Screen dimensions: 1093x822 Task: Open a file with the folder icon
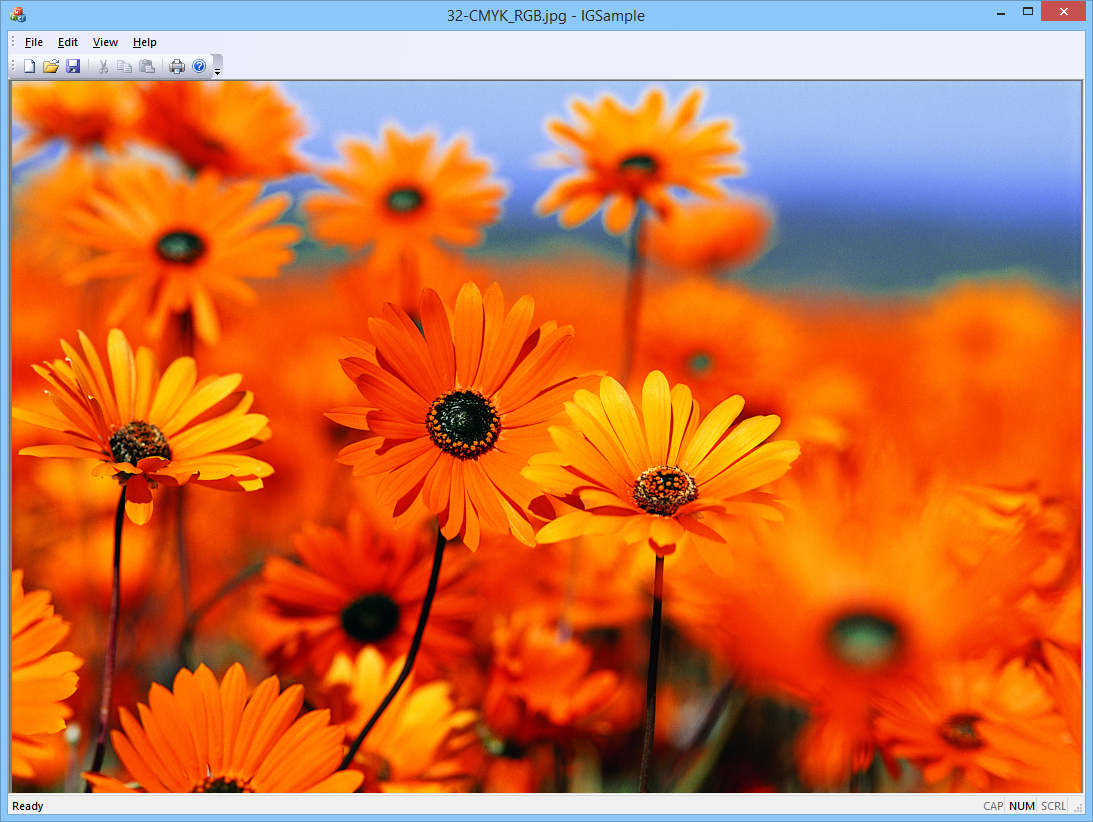(51, 66)
